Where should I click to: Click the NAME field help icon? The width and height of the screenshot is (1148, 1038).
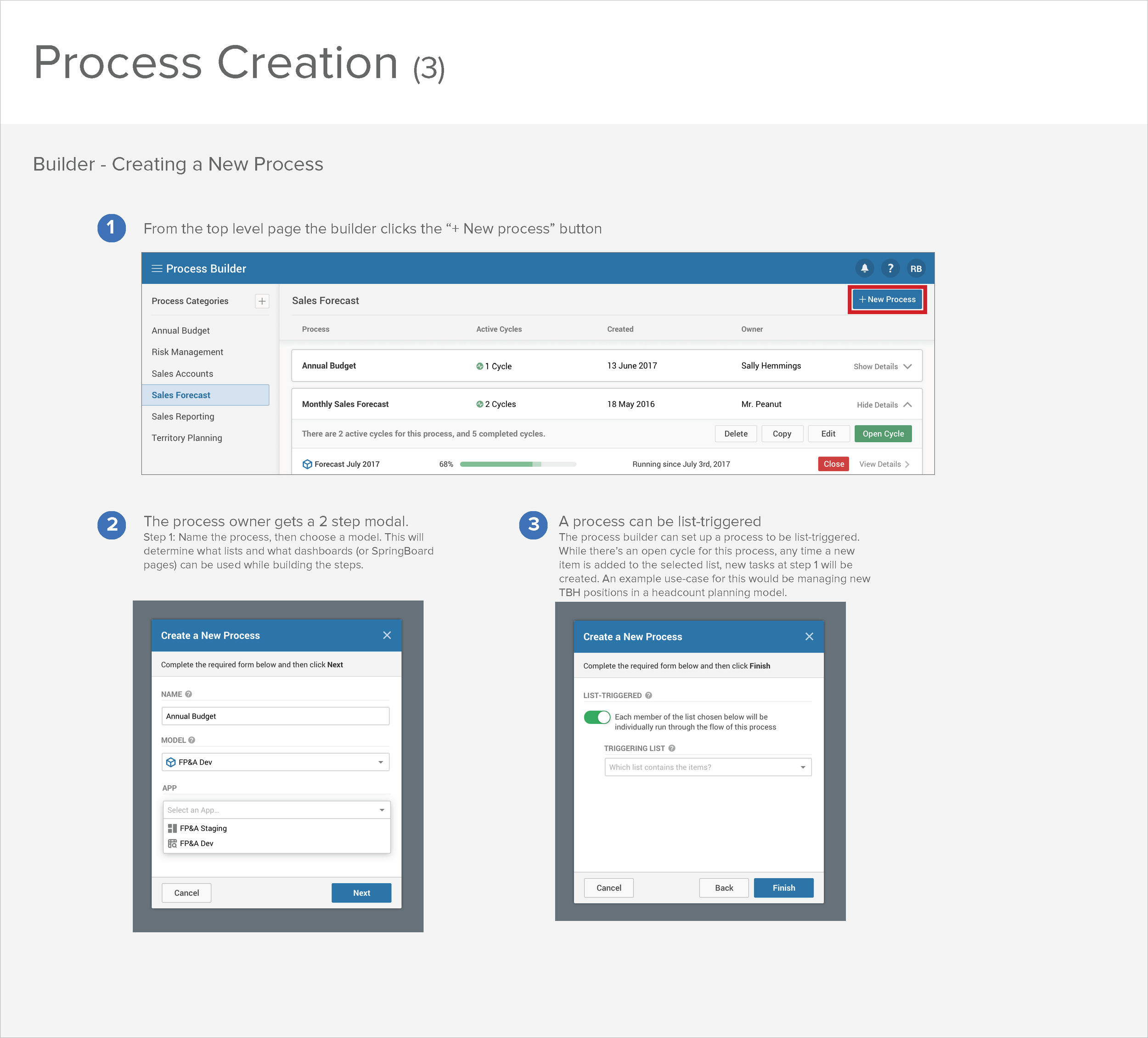[188, 694]
